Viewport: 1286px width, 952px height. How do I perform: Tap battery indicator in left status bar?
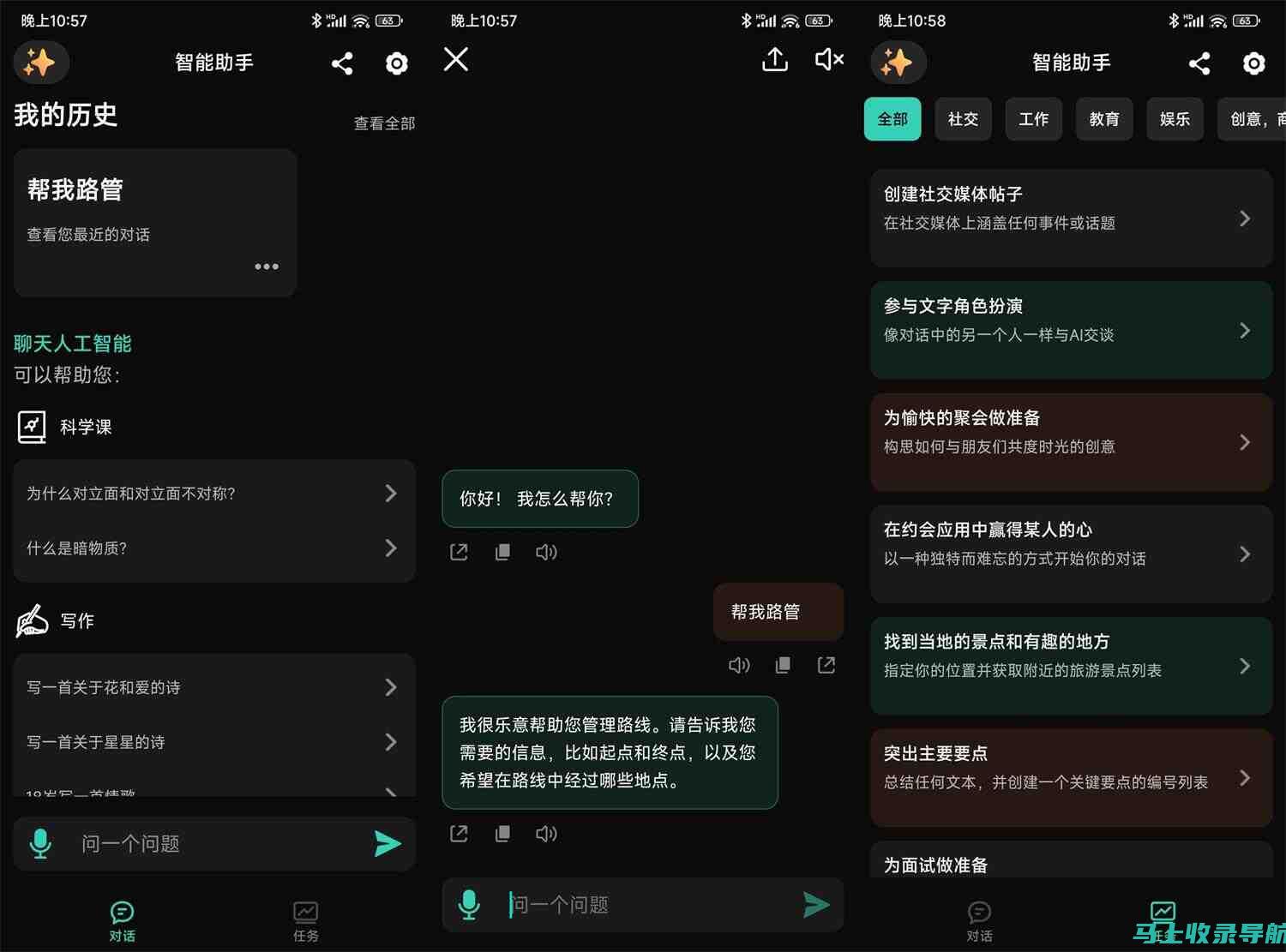click(389, 21)
